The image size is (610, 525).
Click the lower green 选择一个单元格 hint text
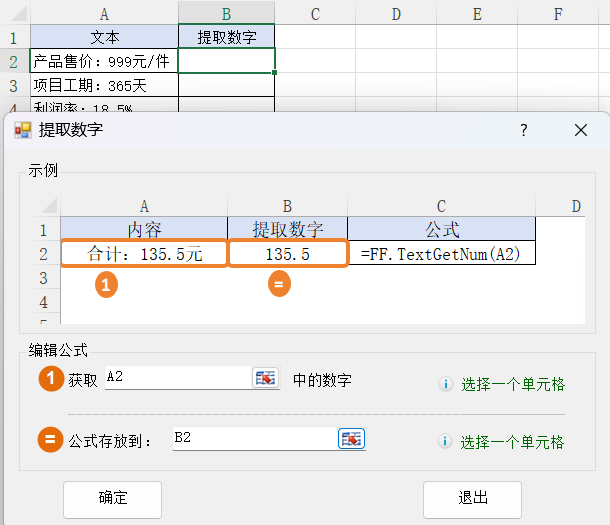(513, 442)
